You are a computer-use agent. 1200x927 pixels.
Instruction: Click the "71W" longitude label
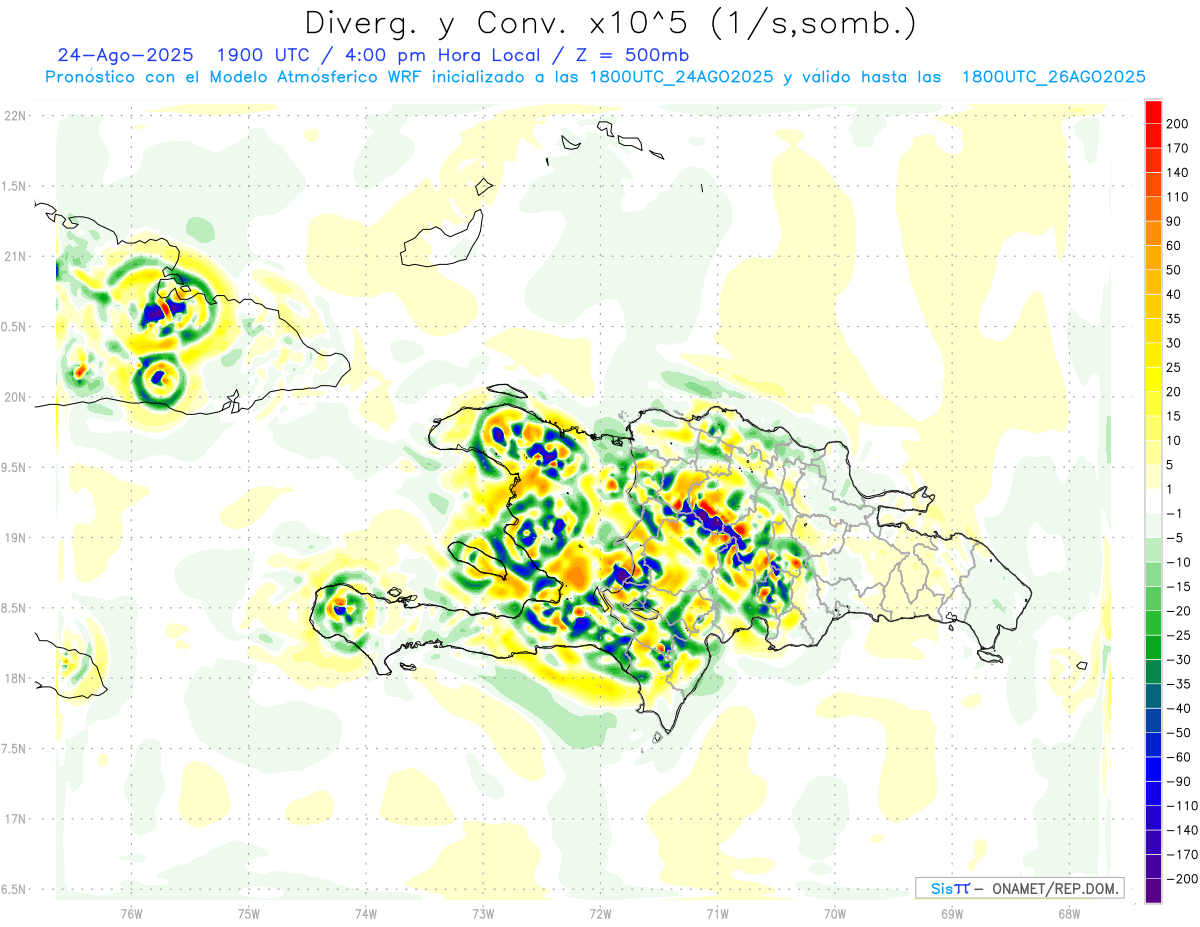pyautogui.click(x=717, y=914)
